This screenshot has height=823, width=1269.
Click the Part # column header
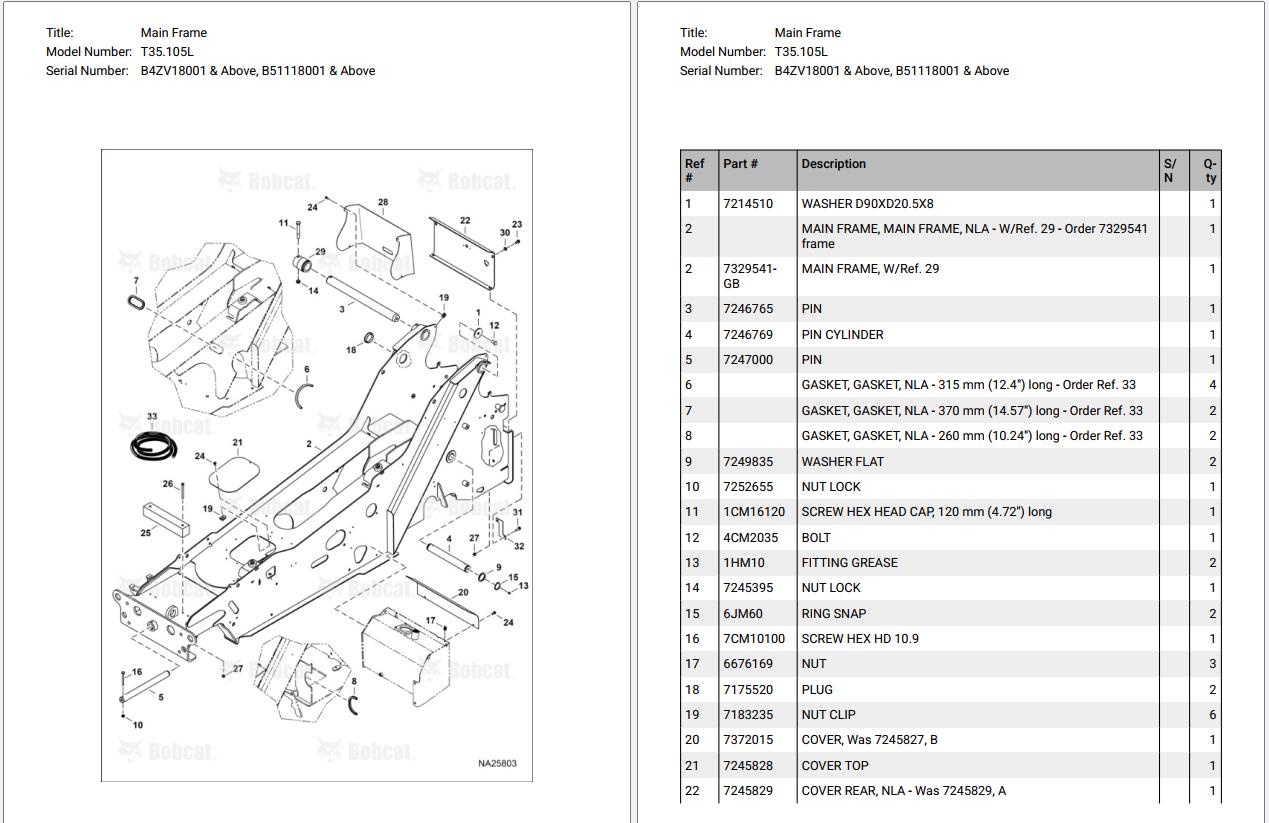740,164
